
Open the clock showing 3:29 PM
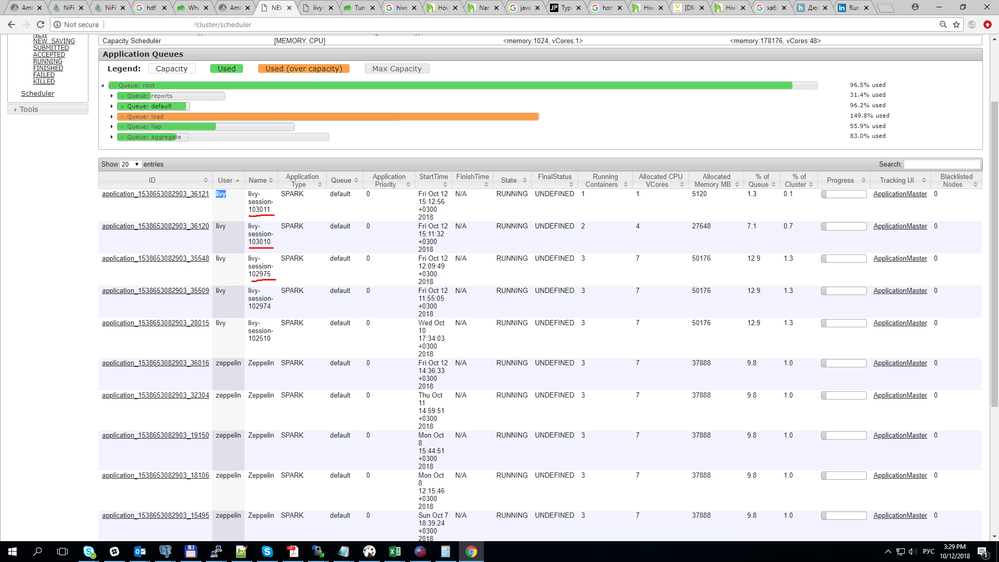(x=954, y=551)
